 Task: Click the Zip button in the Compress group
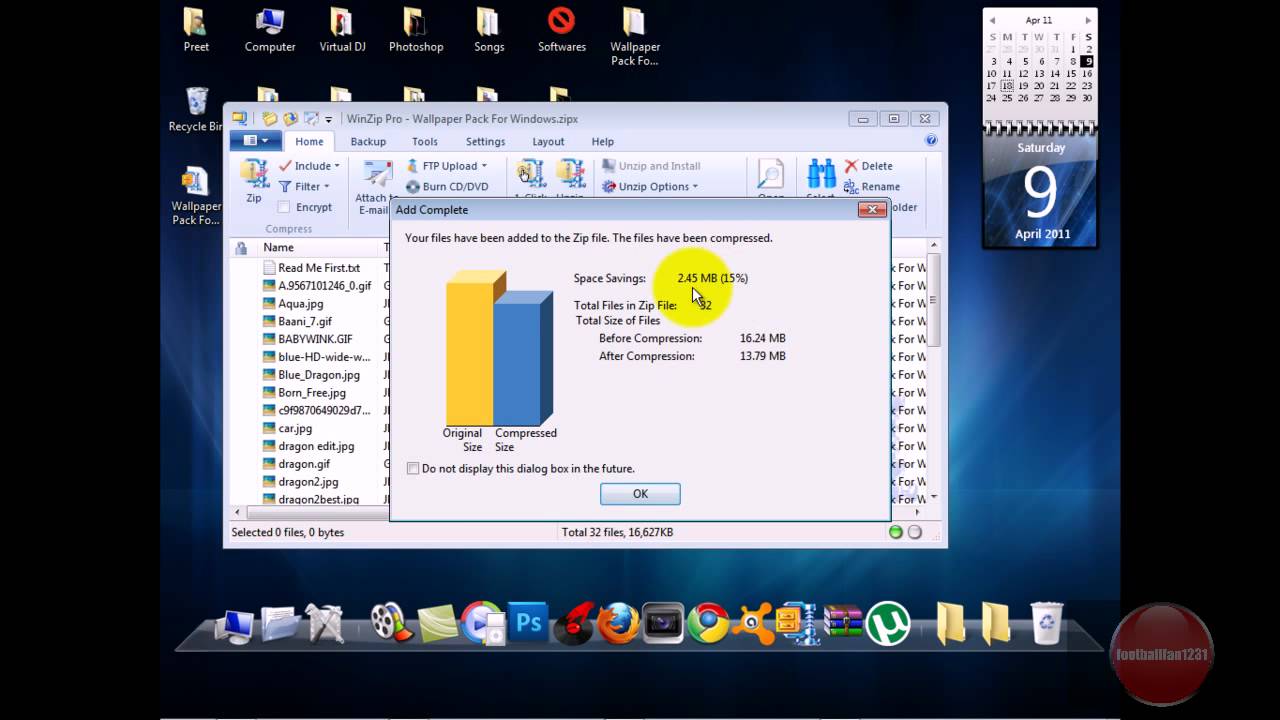[x=254, y=181]
